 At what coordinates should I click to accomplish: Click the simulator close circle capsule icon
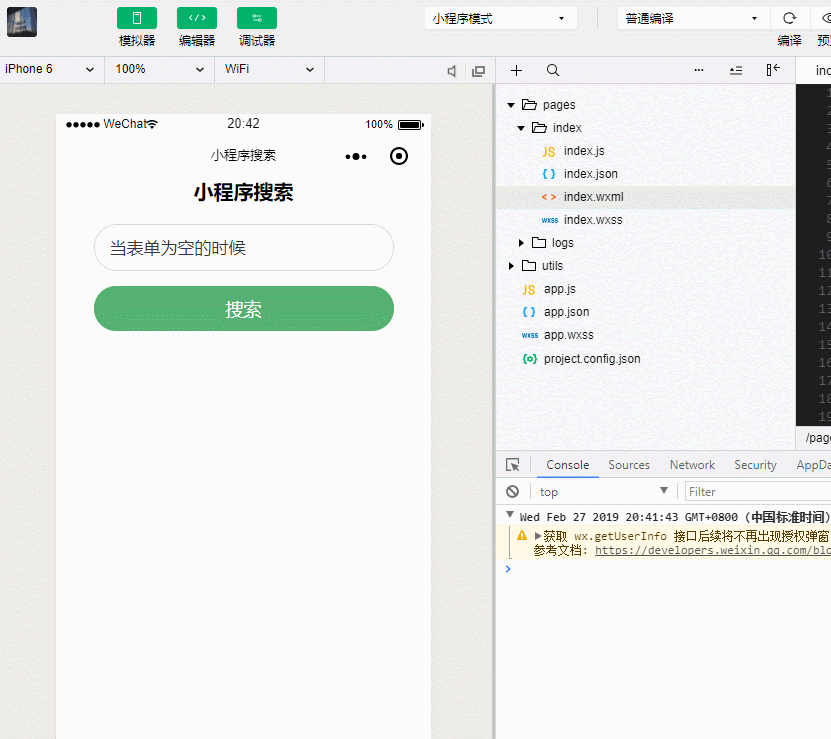(399, 156)
